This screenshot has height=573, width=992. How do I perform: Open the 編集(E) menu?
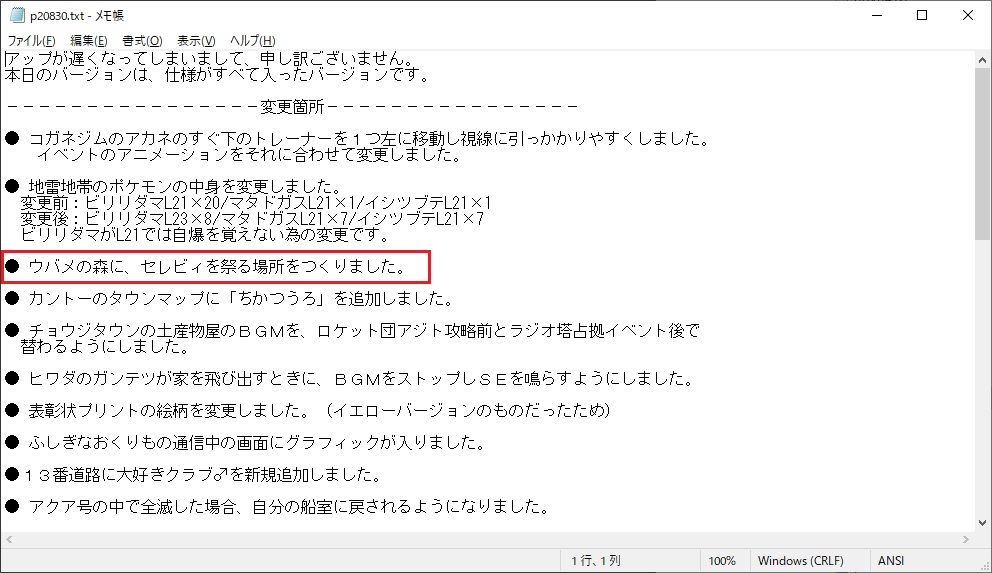coord(88,40)
